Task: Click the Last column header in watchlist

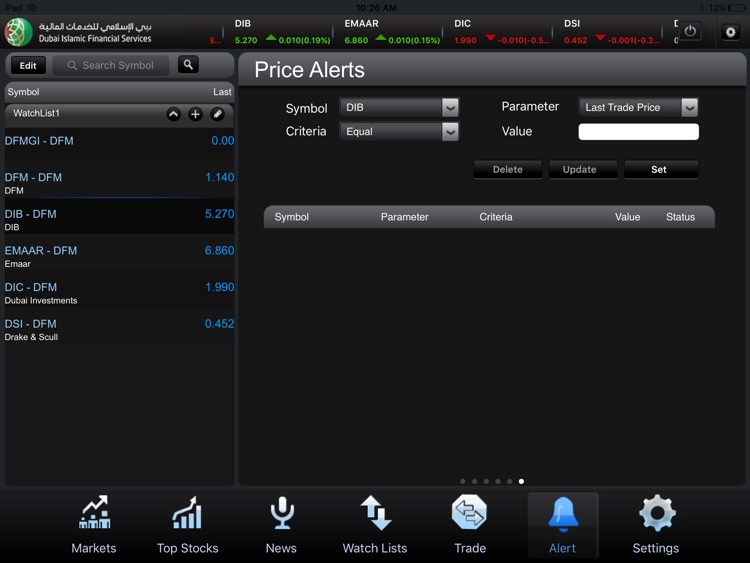Action: [222, 92]
